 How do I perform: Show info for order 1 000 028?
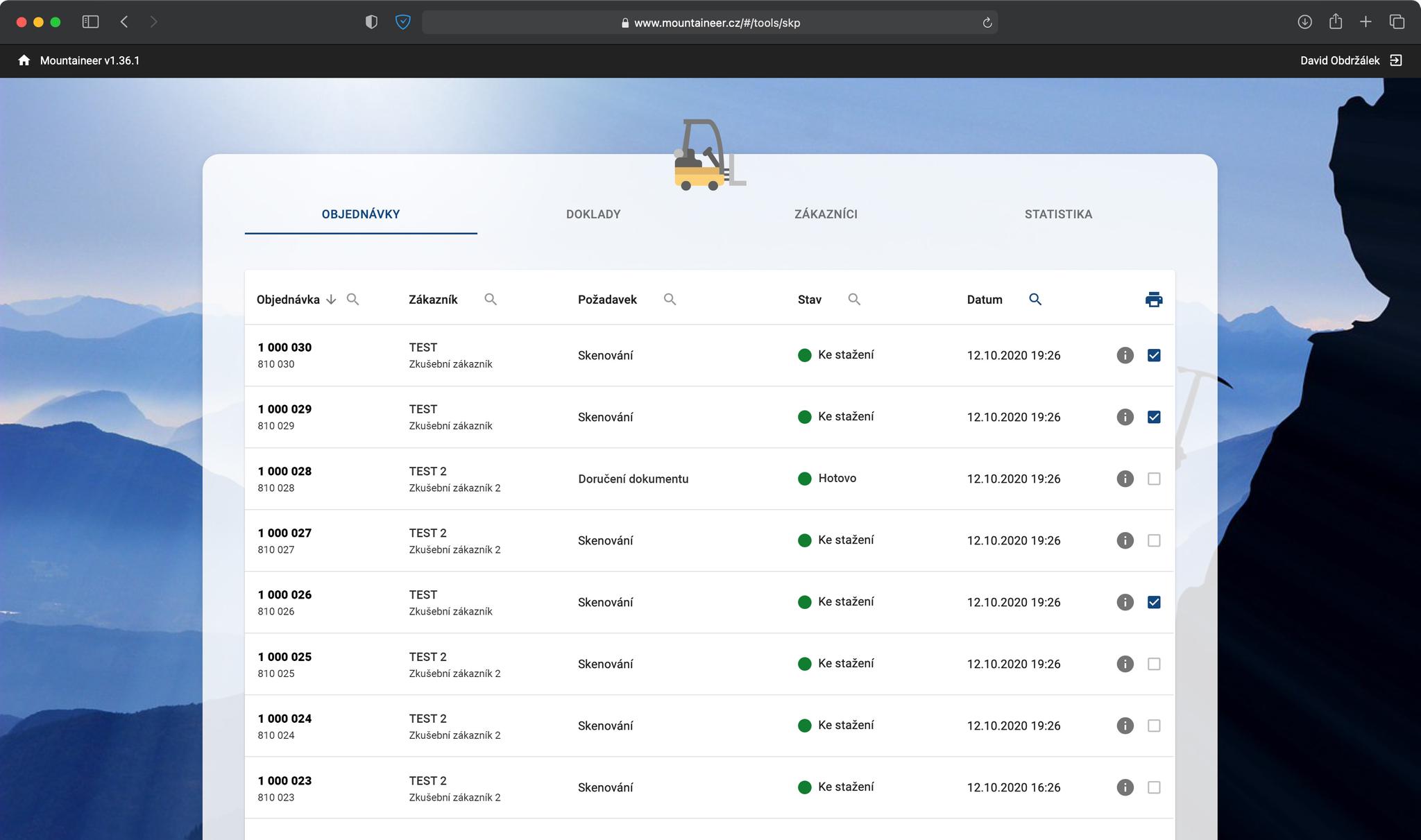(1125, 479)
